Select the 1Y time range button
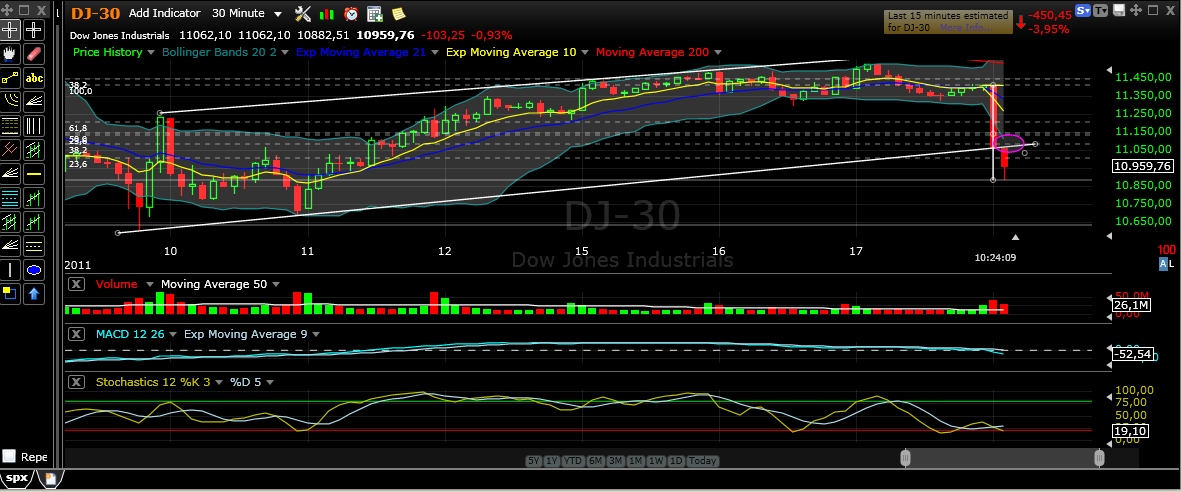 551,461
